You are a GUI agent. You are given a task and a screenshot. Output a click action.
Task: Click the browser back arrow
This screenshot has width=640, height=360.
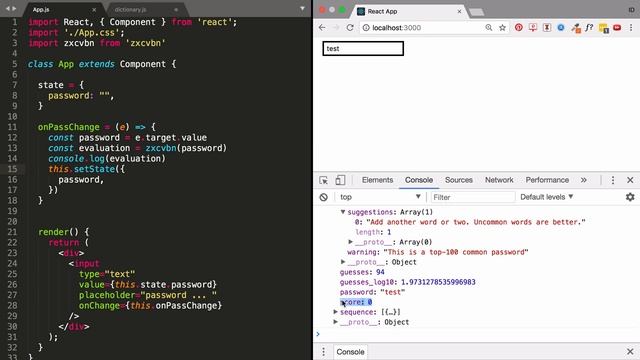[322, 27]
